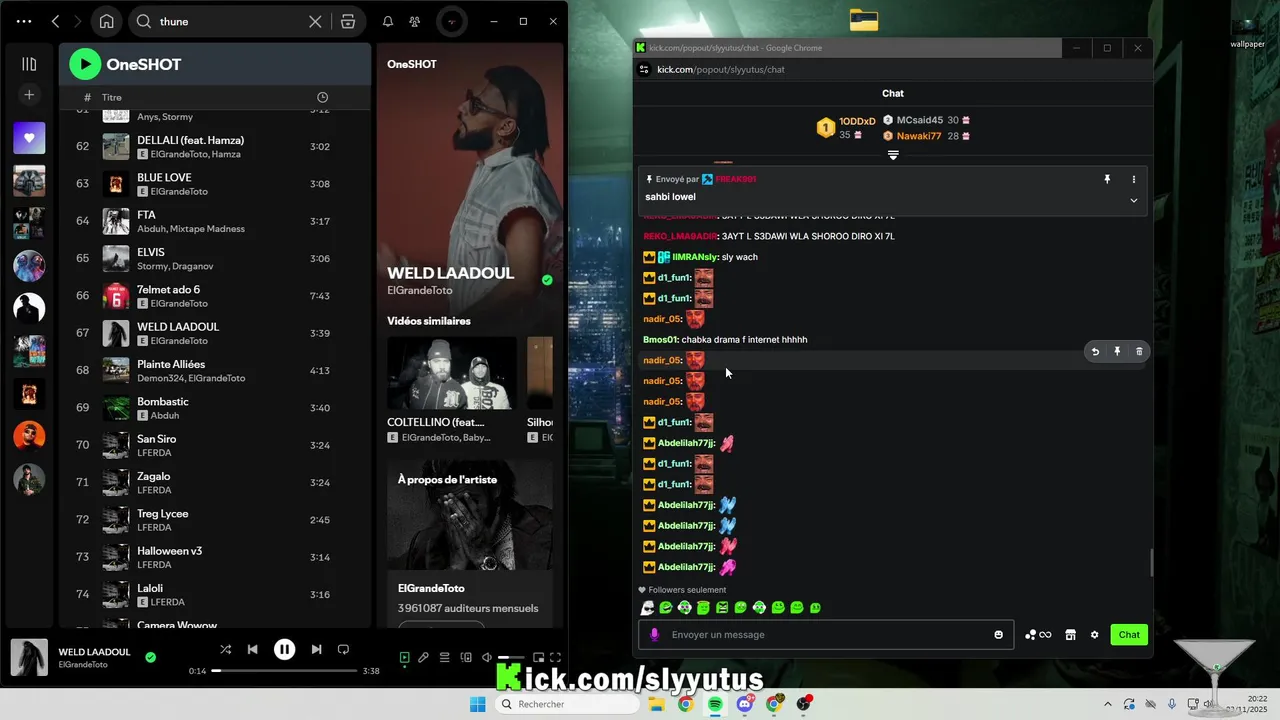Adjust the Spotify volume slider
The height and width of the screenshot is (720, 1280).
[511, 657]
